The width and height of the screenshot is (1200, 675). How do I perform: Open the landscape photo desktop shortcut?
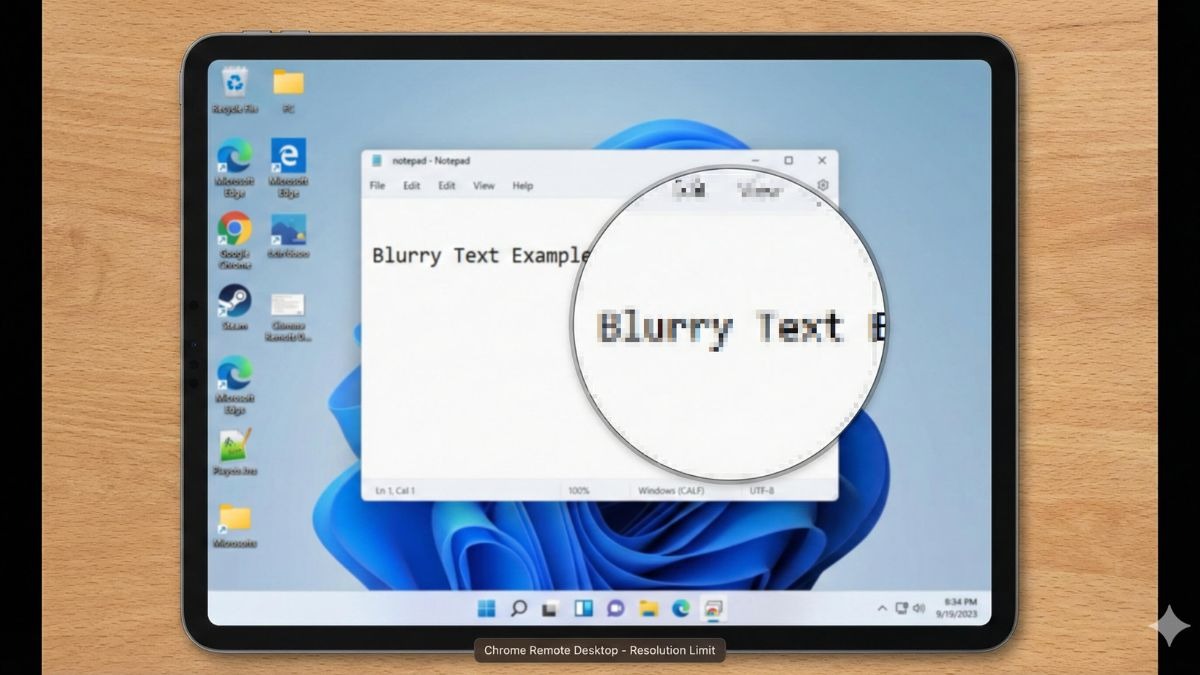click(288, 229)
